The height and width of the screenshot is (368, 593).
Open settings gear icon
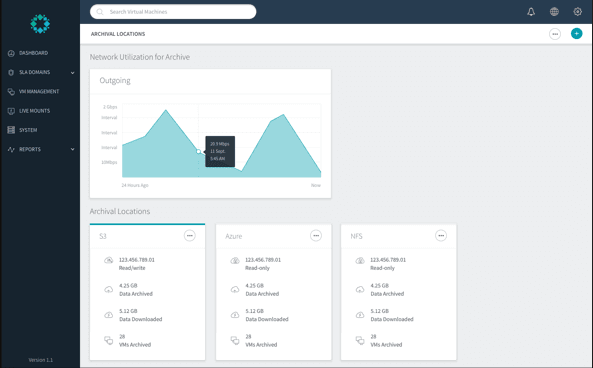(x=577, y=12)
